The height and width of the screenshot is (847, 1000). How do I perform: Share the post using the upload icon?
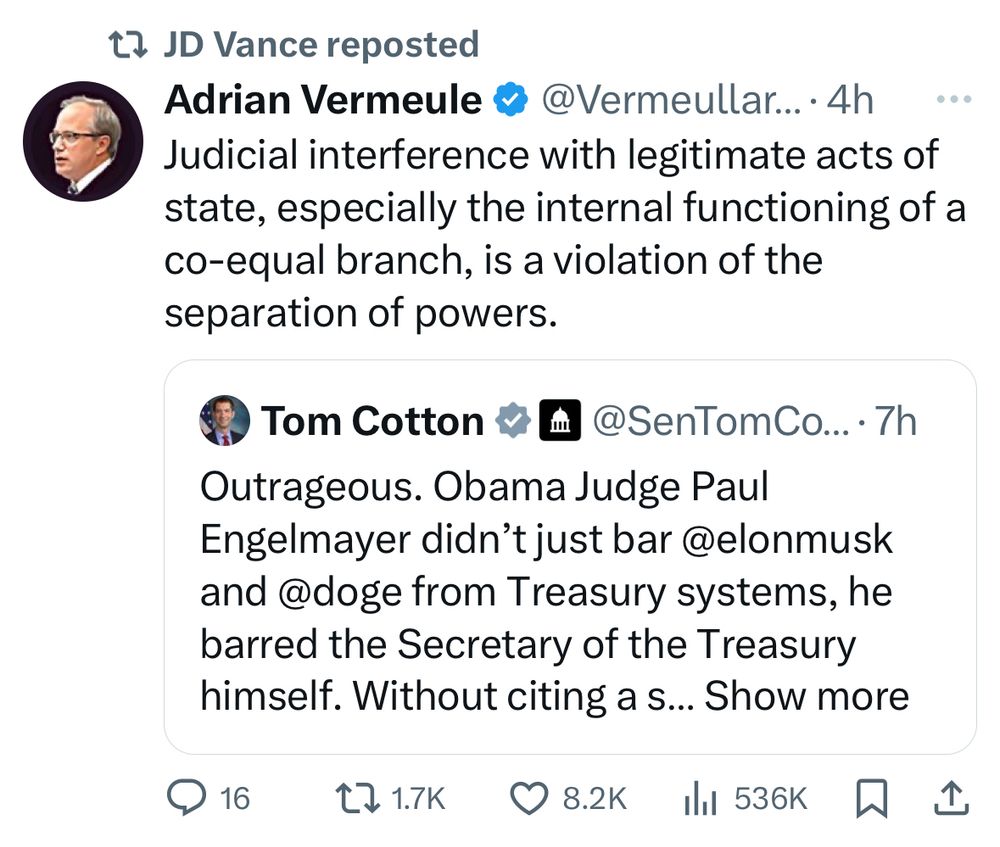click(x=952, y=798)
